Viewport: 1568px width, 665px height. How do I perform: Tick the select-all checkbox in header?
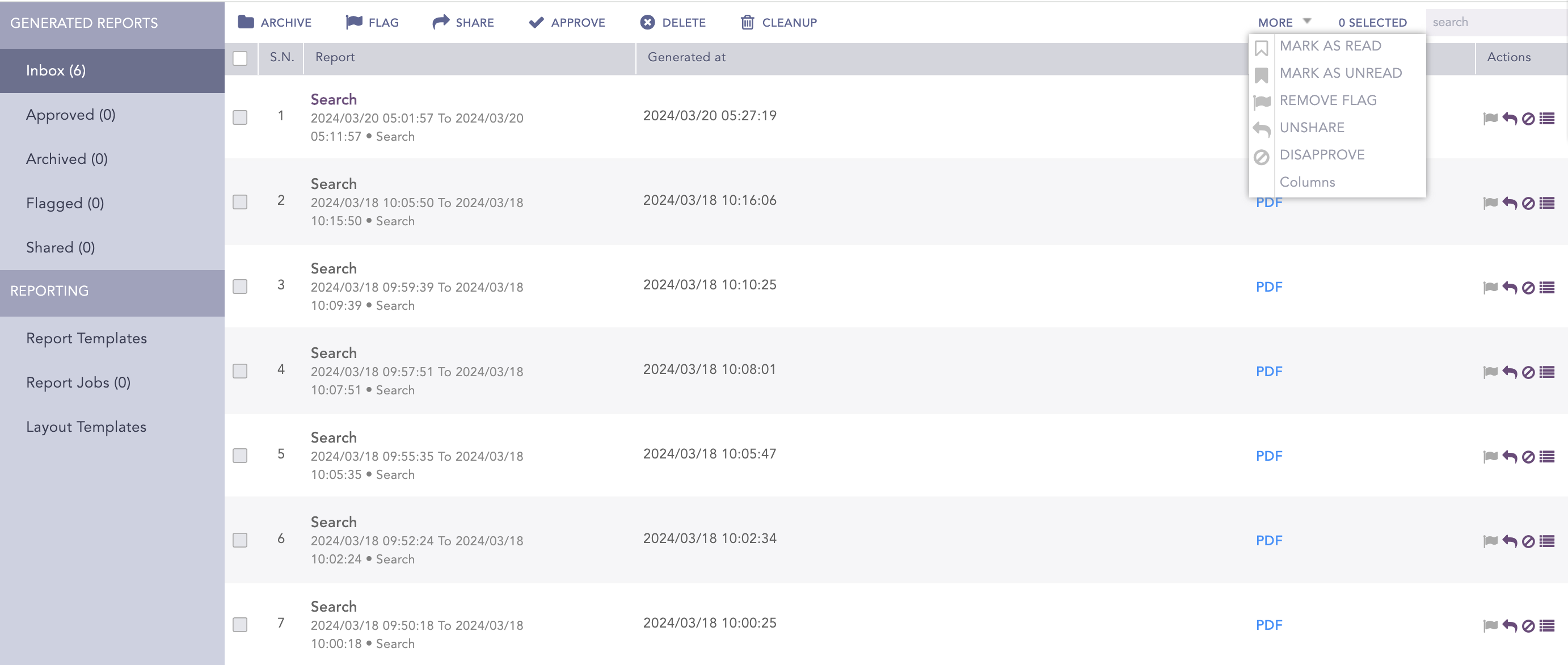(240, 58)
